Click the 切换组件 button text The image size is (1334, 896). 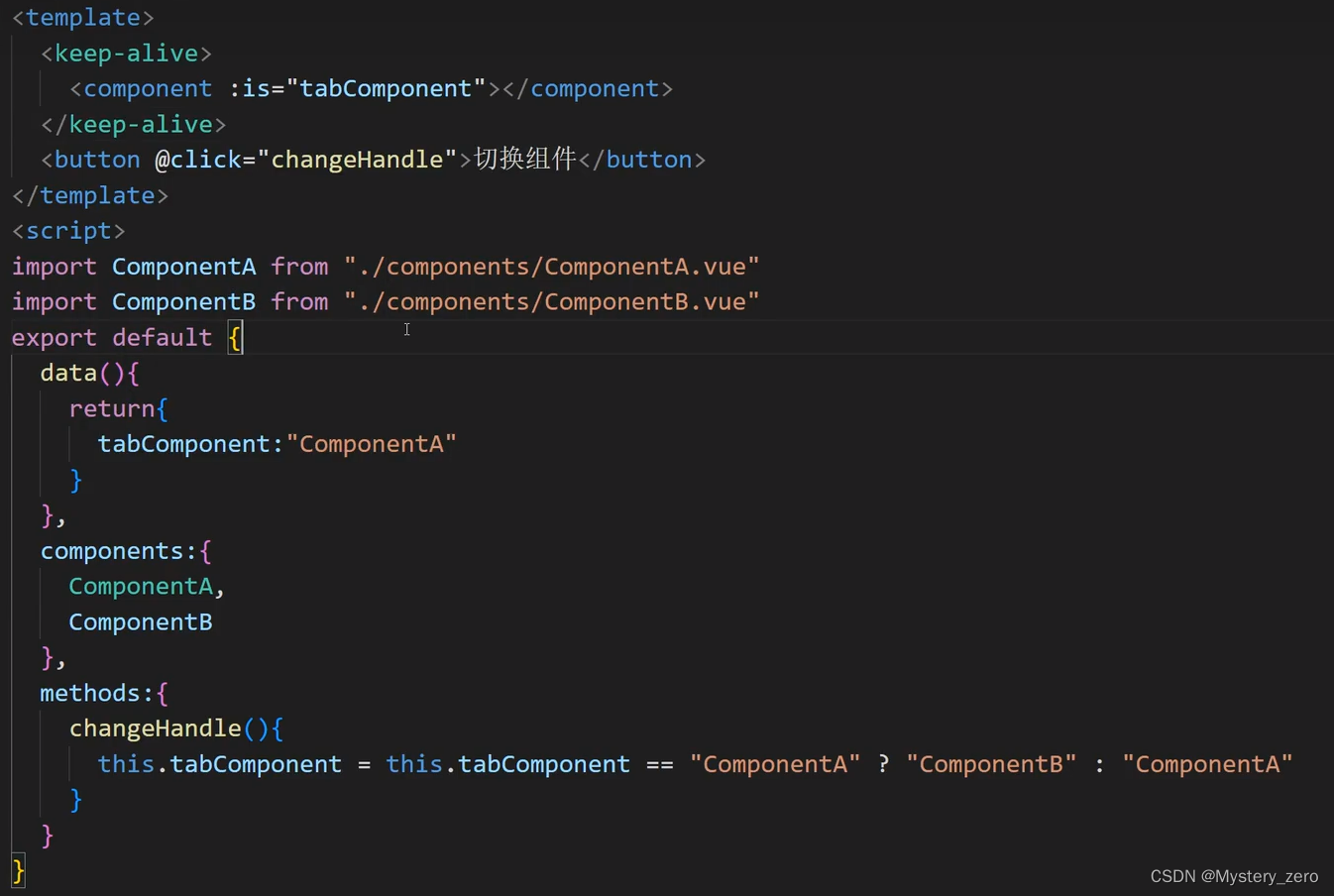[525, 160]
